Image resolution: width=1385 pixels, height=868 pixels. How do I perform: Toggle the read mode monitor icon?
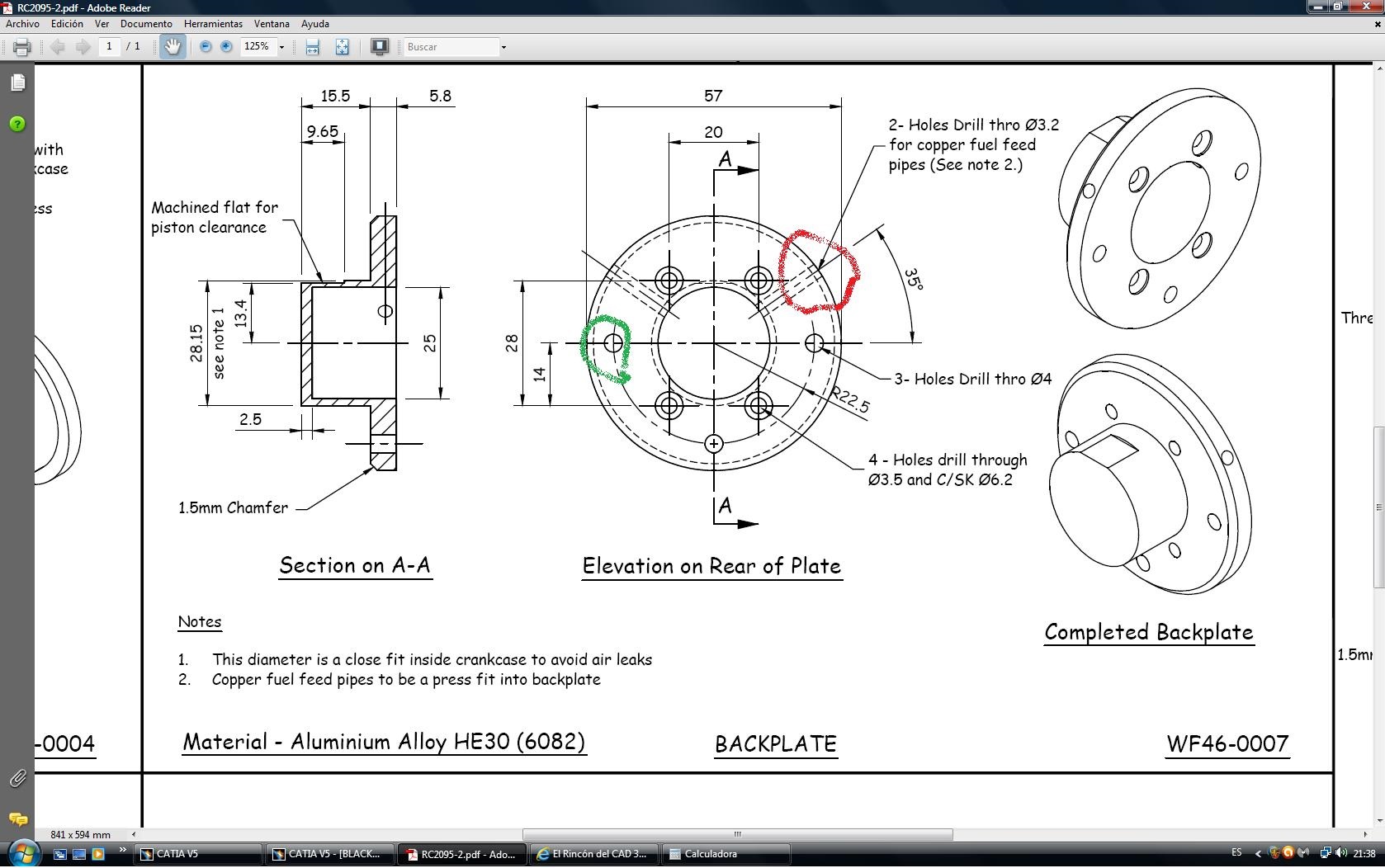tap(380, 47)
